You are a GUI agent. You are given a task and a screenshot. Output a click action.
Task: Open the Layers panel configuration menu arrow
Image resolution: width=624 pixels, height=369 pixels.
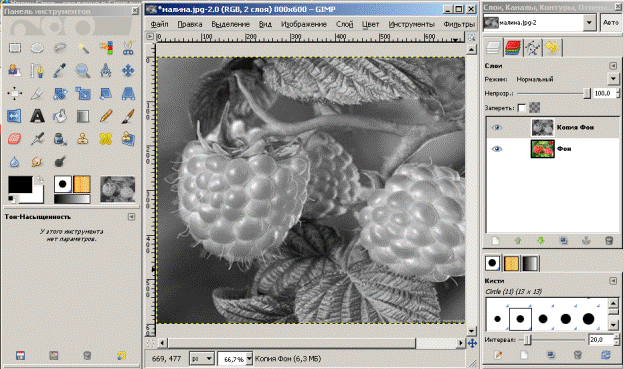(613, 66)
